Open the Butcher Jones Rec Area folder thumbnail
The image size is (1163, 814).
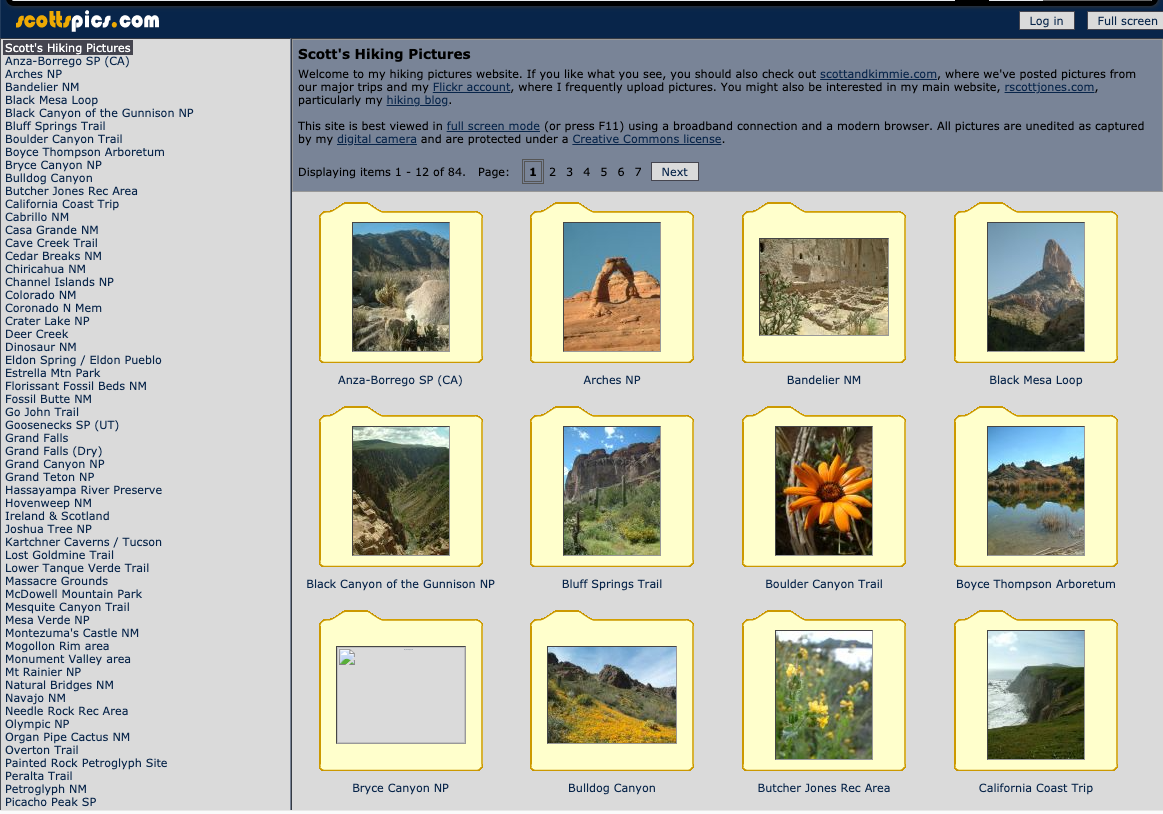coord(824,695)
